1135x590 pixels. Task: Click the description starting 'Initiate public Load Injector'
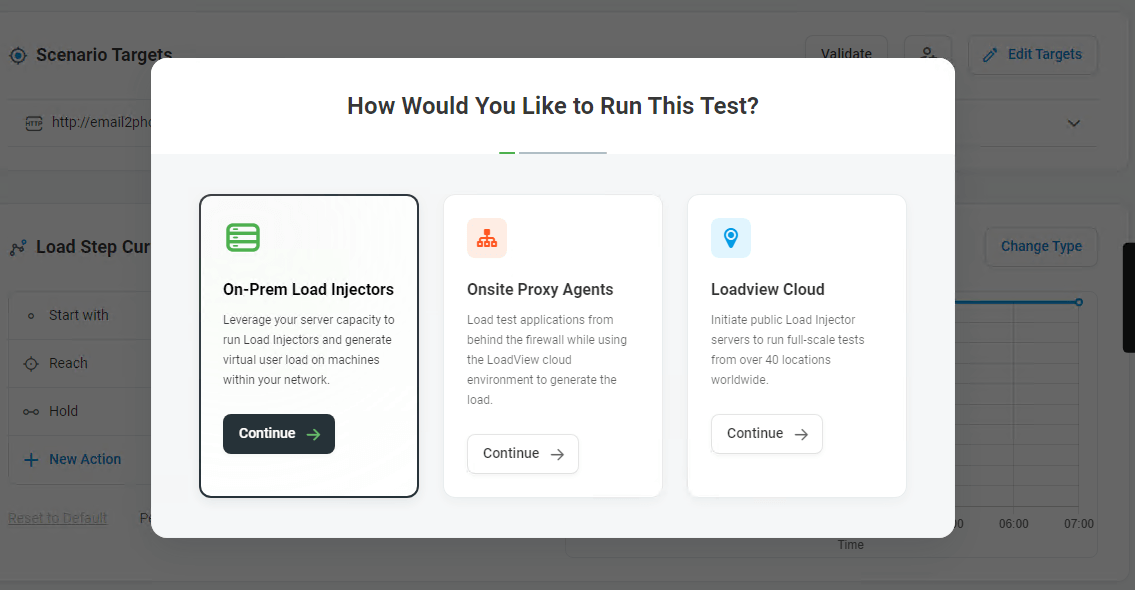(x=788, y=350)
